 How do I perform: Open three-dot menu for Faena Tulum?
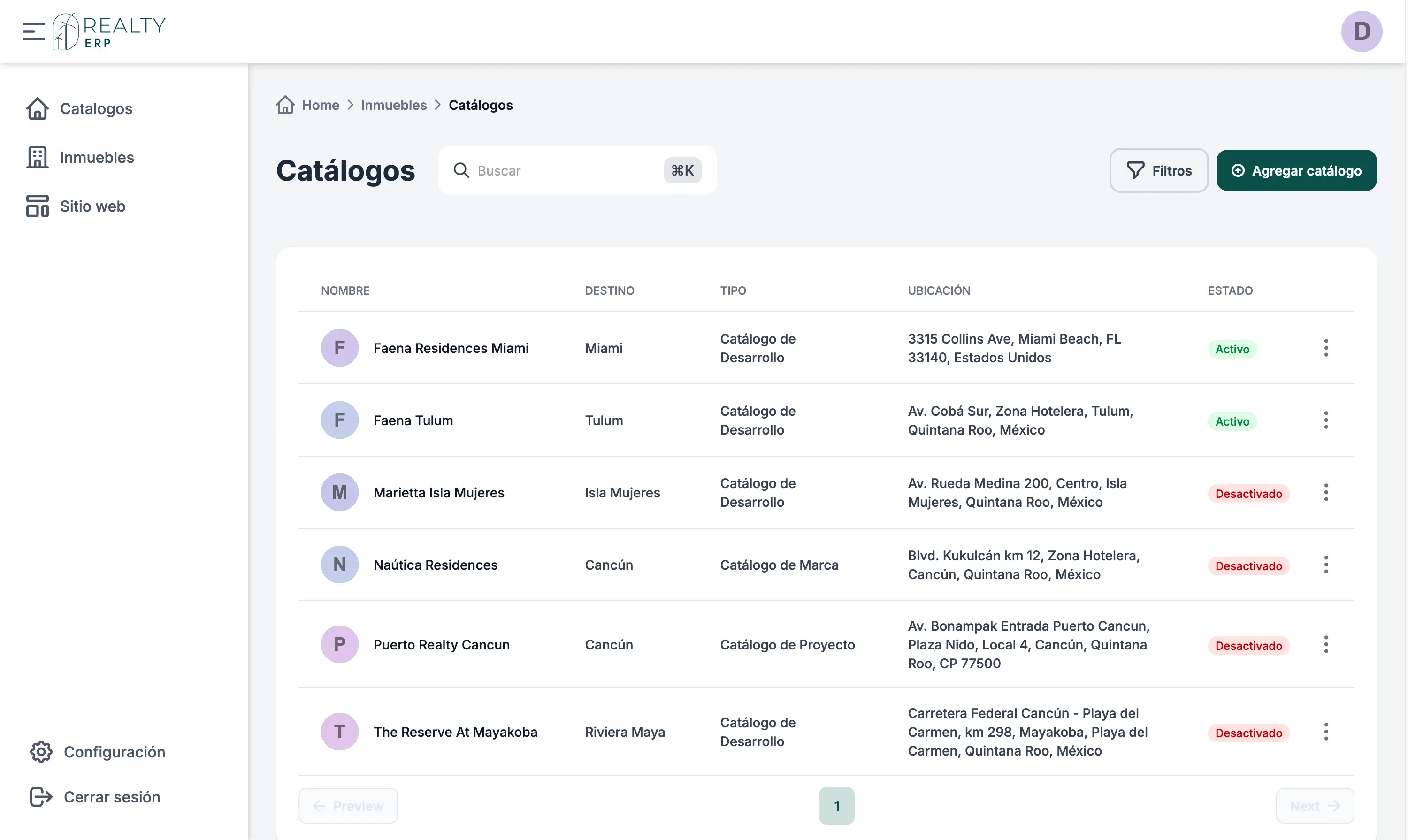[1325, 420]
